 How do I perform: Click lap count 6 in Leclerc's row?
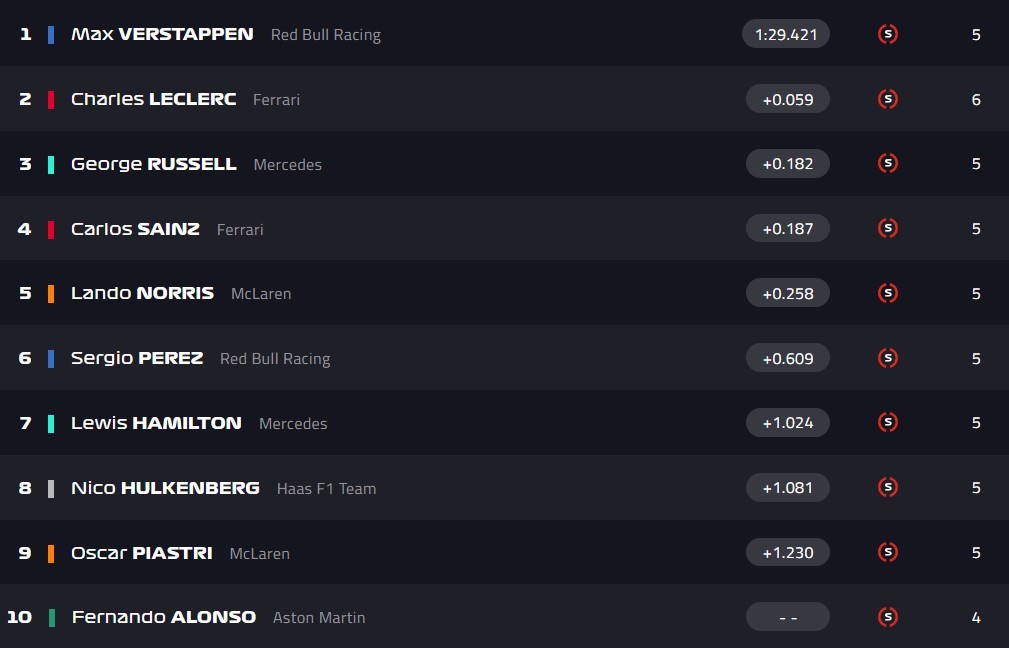point(976,99)
